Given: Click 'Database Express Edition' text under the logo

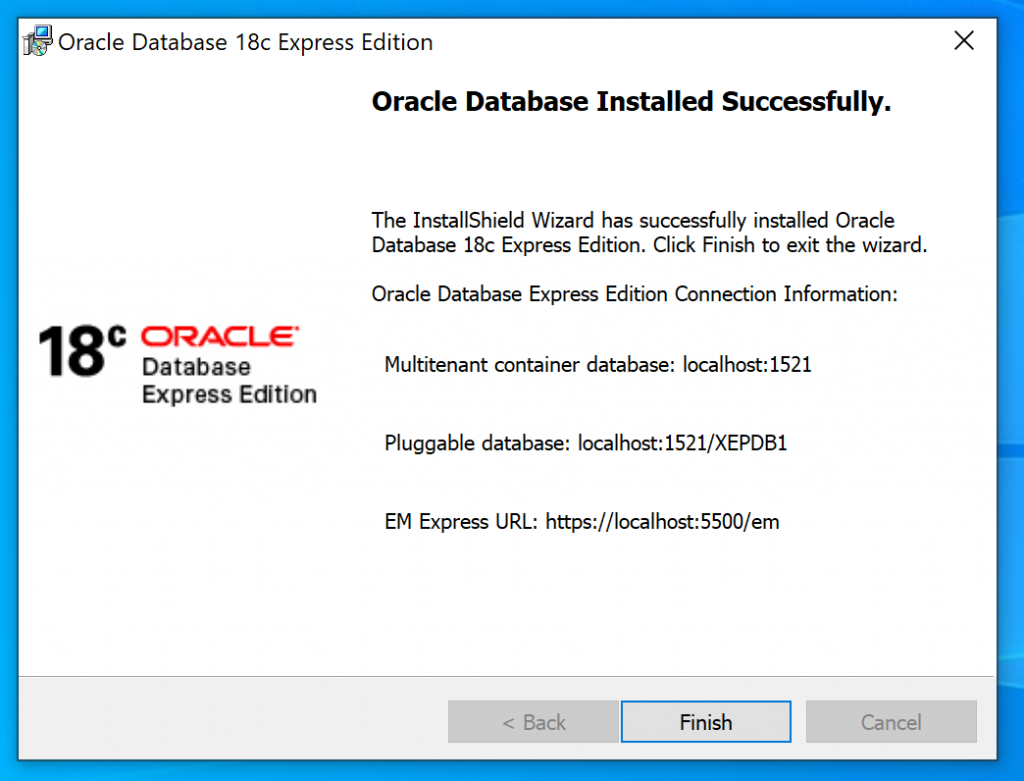Looking at the screenshot, I should pyautogui.click(x=229, y=381).
